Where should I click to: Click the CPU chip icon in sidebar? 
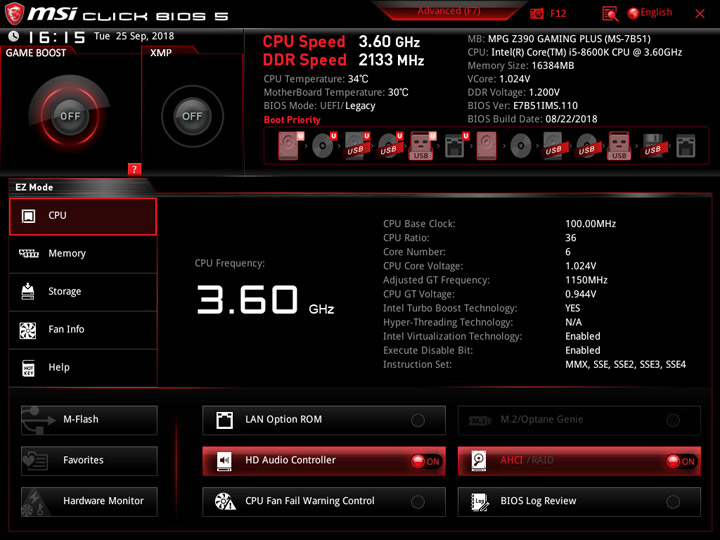click(x=28, y=216)
